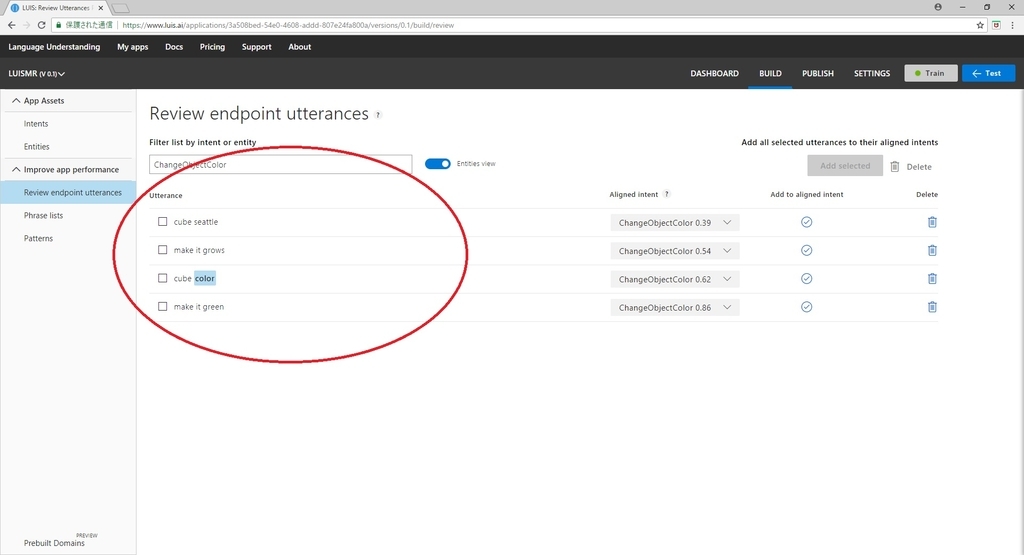The width and height of the screenshot is (1024, 555).
Task: Open Docs in top menu
Action: 174,47
